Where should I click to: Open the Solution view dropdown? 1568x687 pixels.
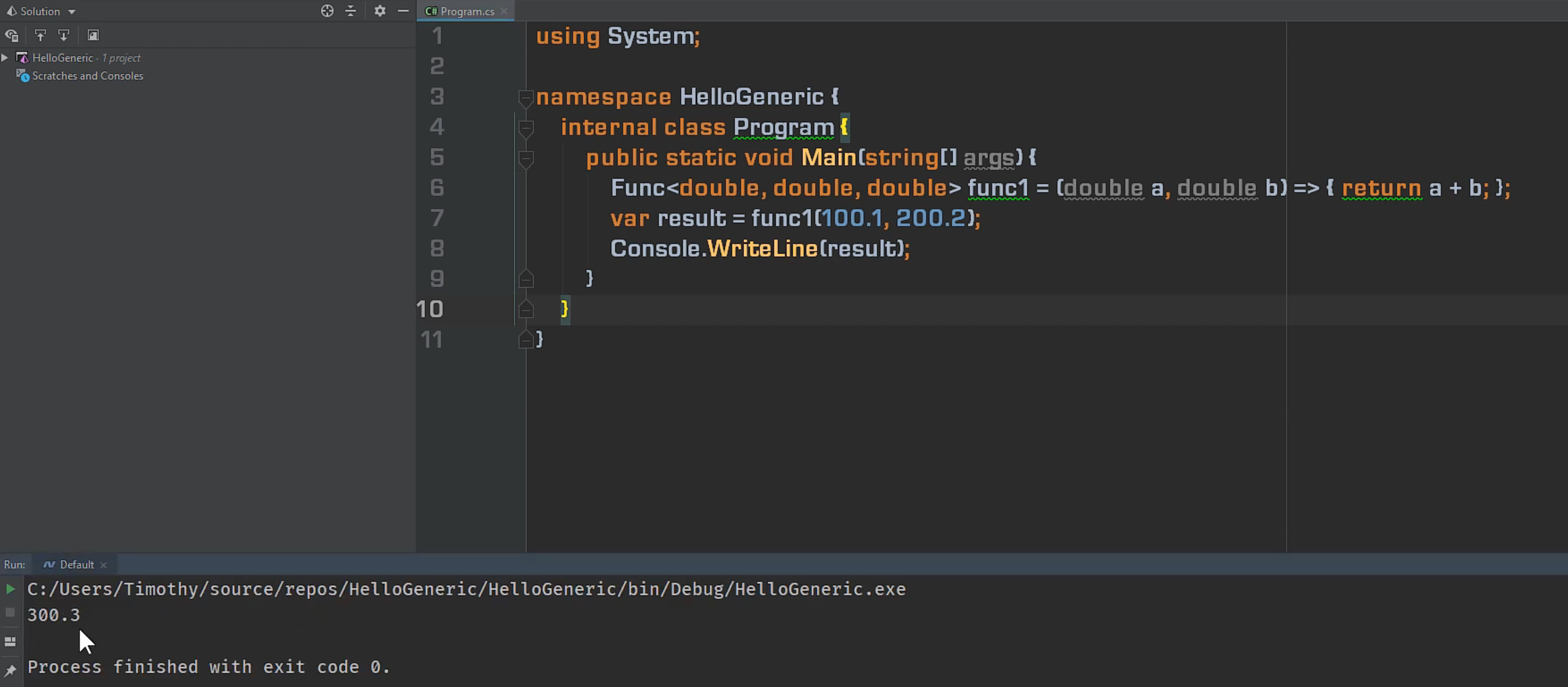41,11
